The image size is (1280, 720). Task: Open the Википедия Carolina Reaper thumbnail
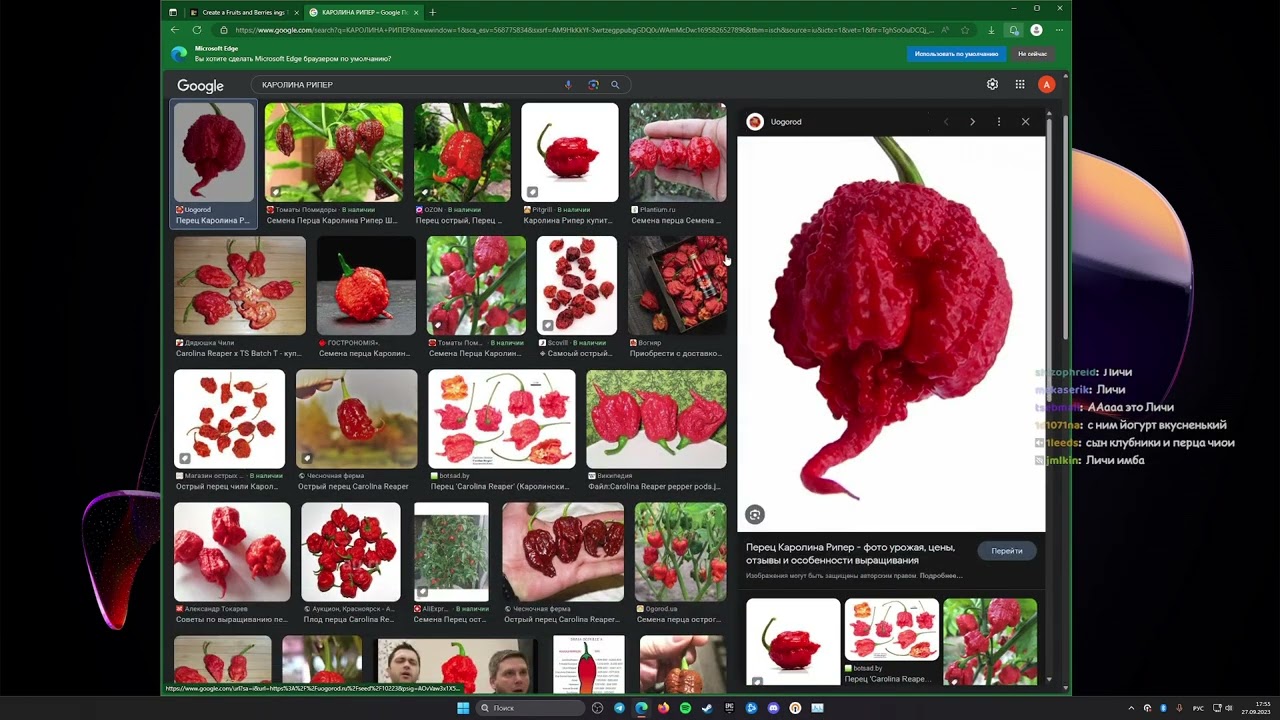click(x=656, y=419)
